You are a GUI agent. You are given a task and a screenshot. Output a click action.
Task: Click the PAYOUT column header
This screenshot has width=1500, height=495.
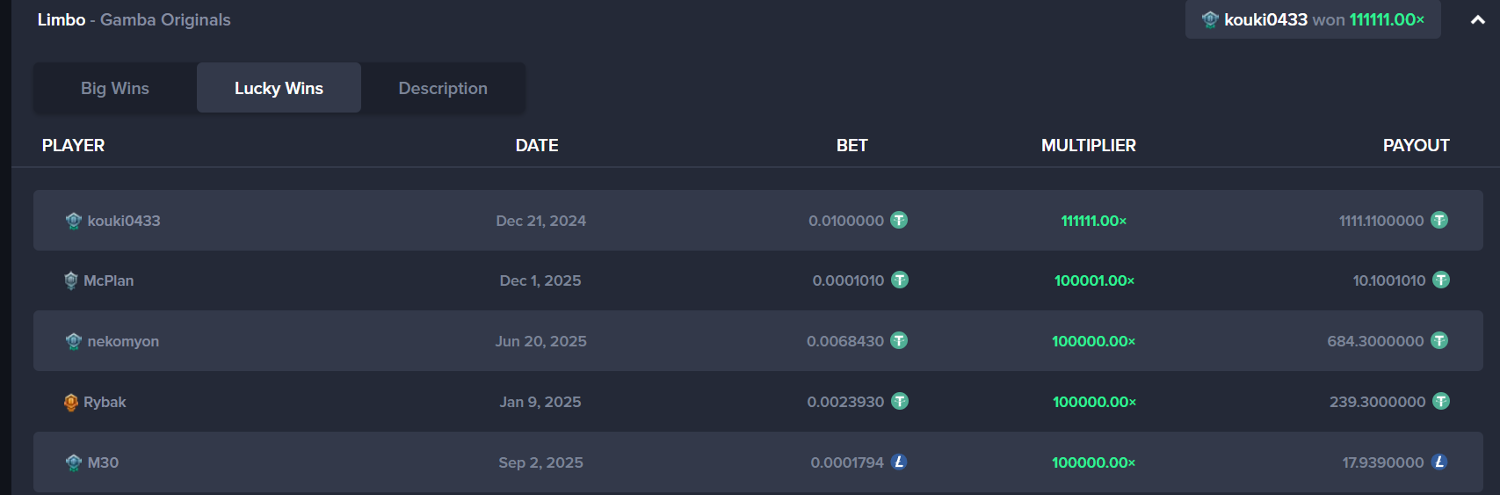click(1416, 146)
